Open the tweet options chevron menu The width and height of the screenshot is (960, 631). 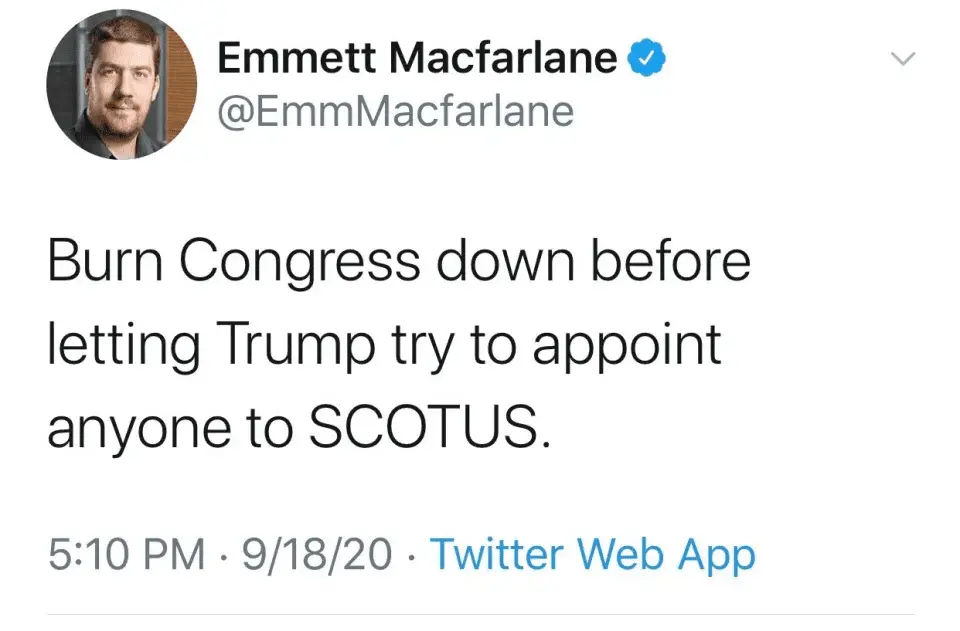pos(902,60)
